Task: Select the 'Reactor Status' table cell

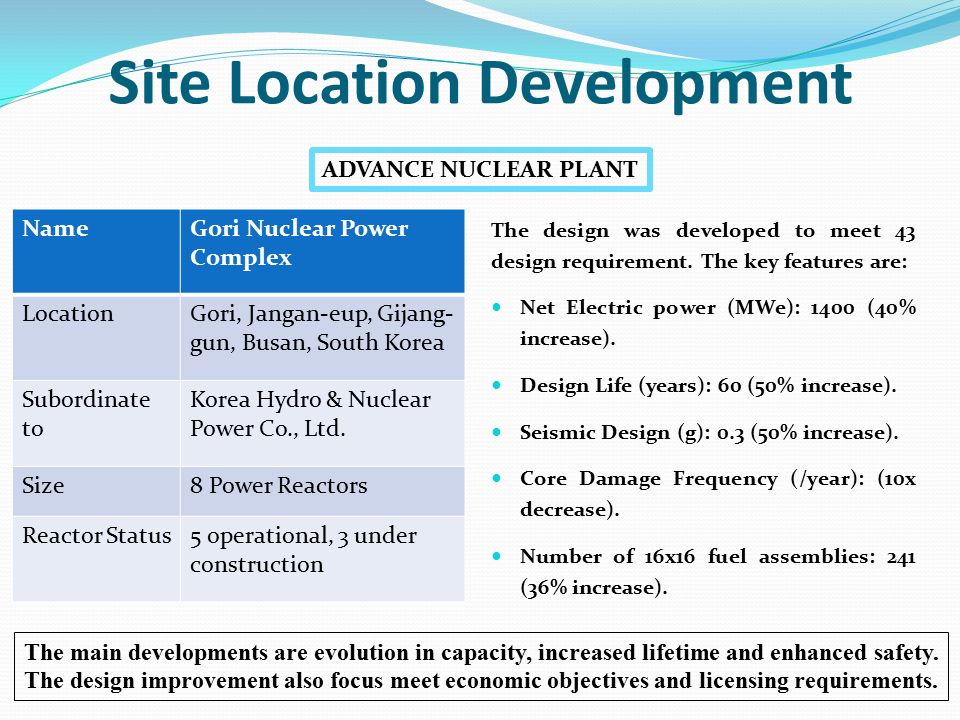Action: pyautogui.click(x=97, y=558)
